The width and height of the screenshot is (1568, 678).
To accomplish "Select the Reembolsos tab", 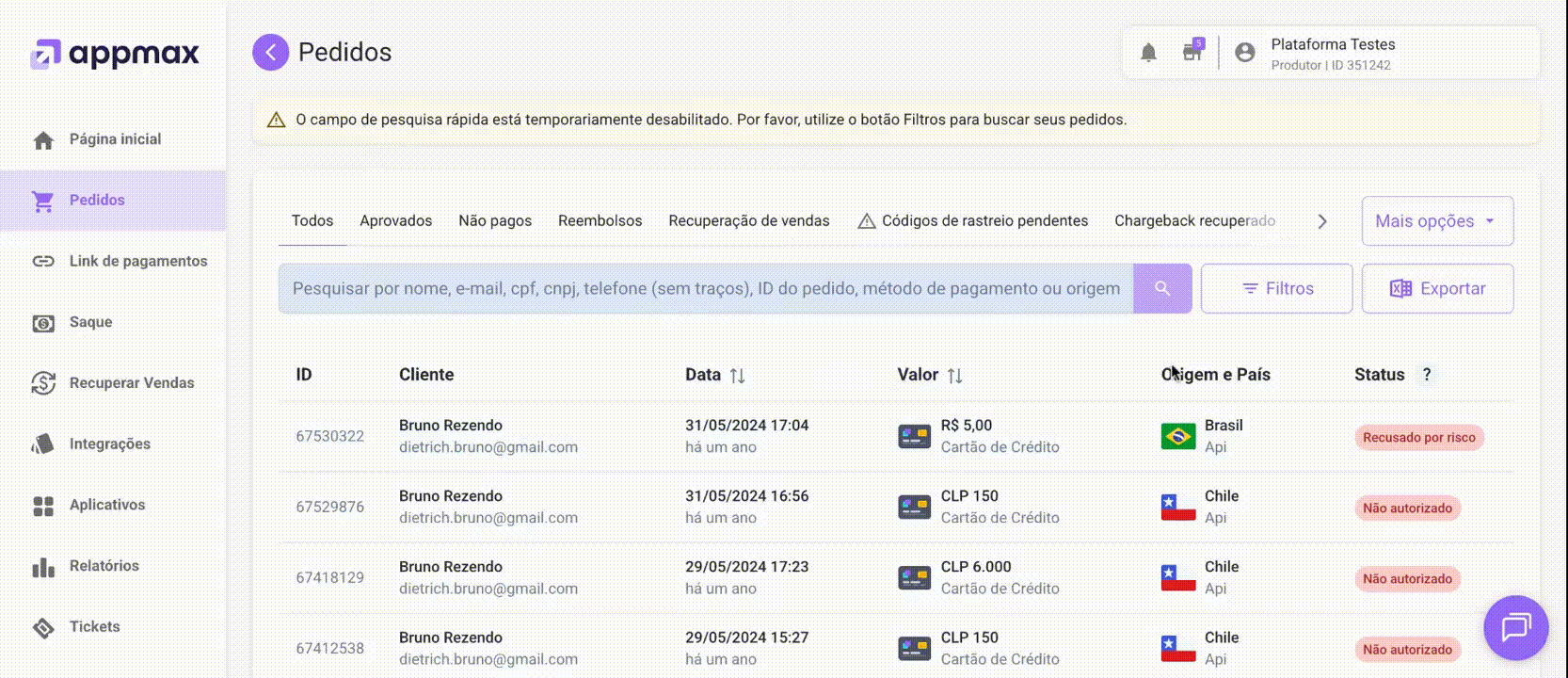I will [600, 221].
